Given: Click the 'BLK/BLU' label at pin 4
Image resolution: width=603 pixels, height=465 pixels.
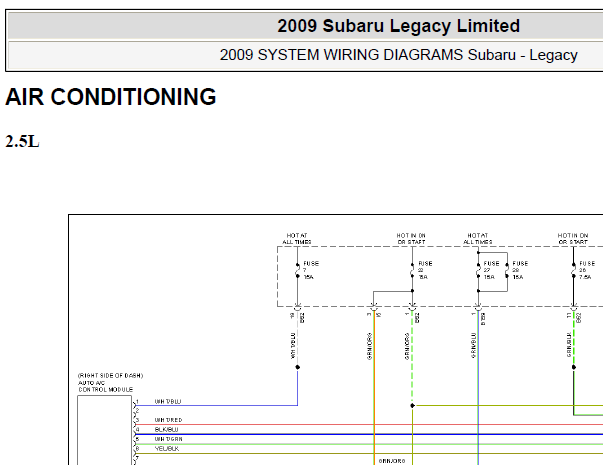Looking at the screenshot, I should click(167, 430).
